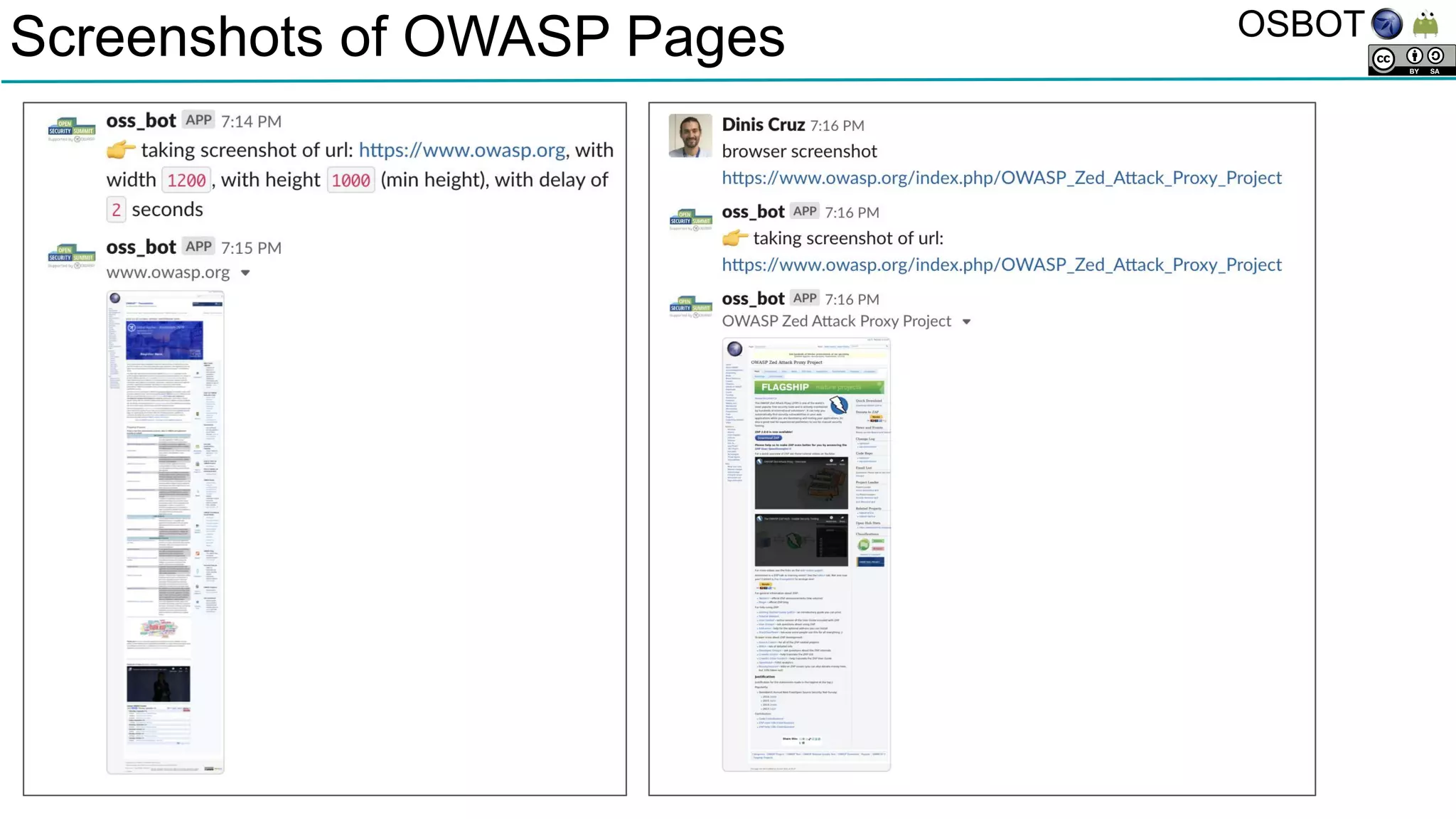Screen dimensions: 1456x819
Task: Click the OSBOT globe logo icon
Action: (x=1386, y=24)
